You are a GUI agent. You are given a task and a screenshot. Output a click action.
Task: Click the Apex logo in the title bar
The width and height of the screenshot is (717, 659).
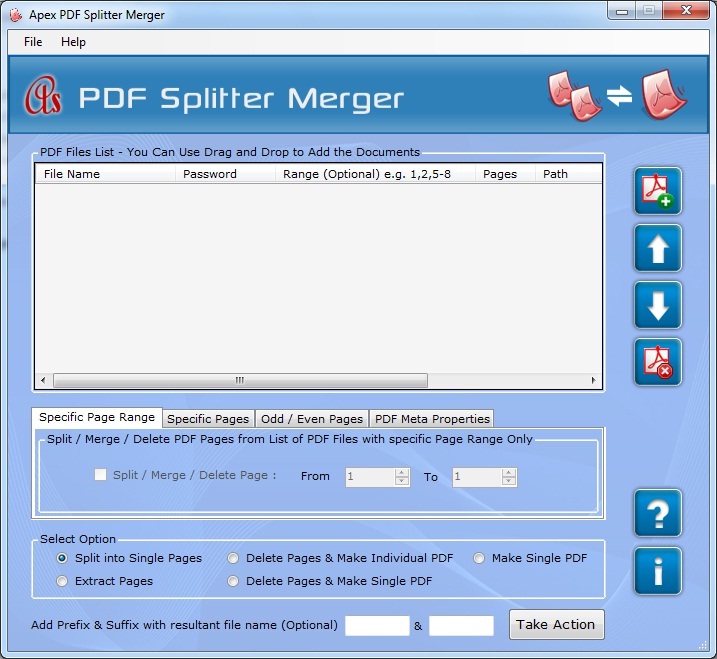click(x=16, y=15)
